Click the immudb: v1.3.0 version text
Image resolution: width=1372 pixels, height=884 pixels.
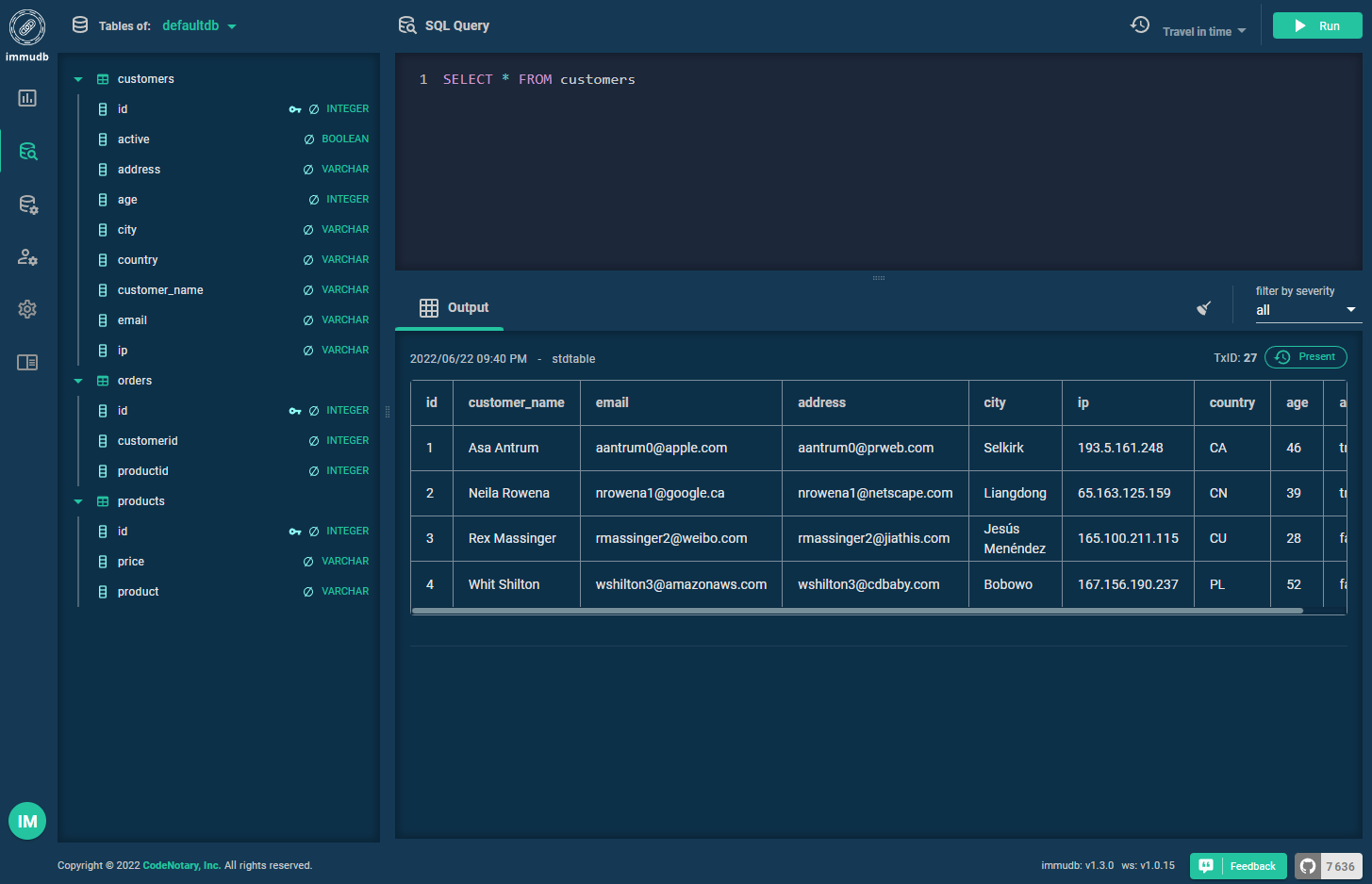(1077, 865)
